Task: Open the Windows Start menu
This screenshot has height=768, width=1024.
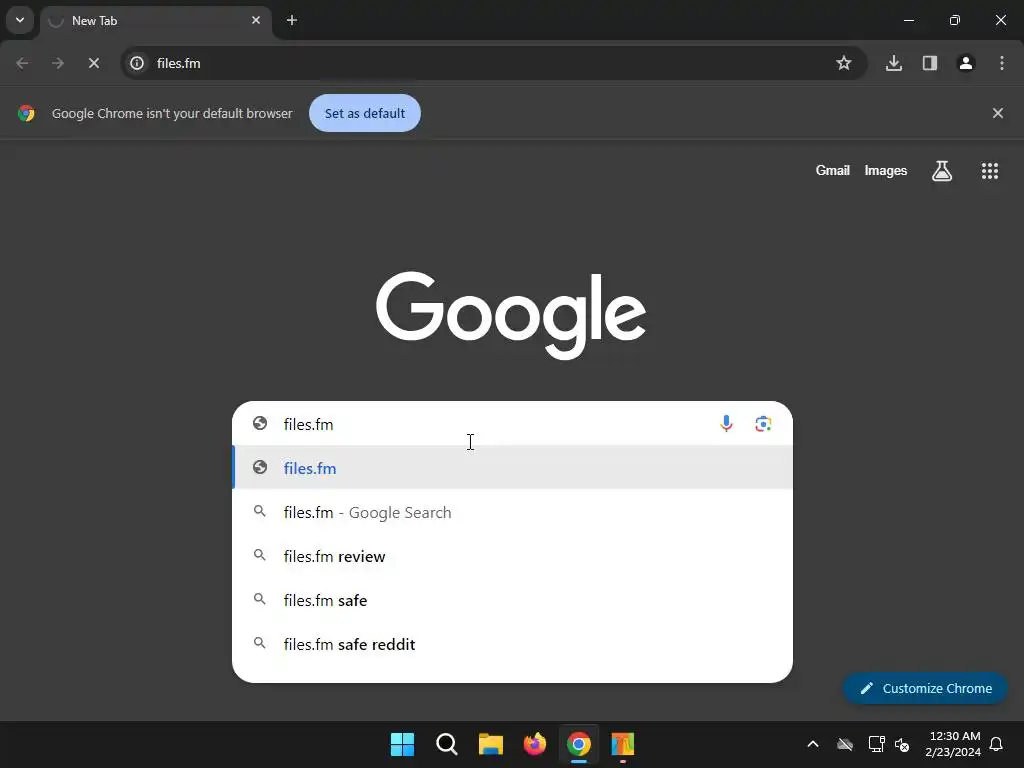Action: tap(402, 744)
